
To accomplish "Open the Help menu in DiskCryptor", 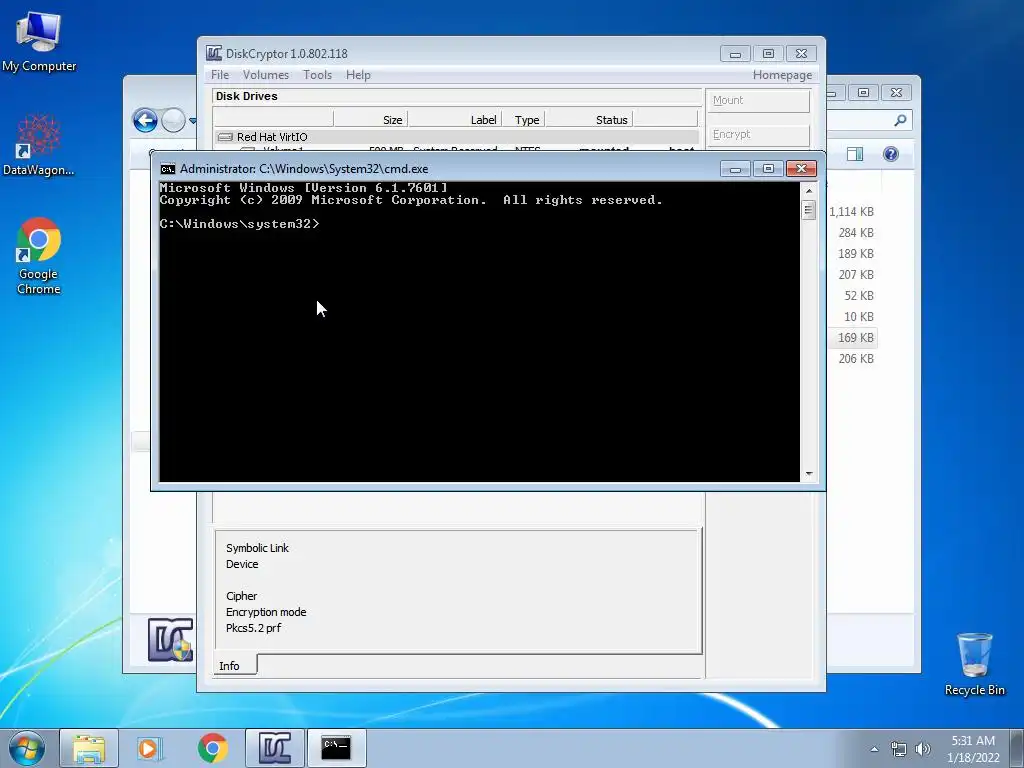I will click(358, 75).
